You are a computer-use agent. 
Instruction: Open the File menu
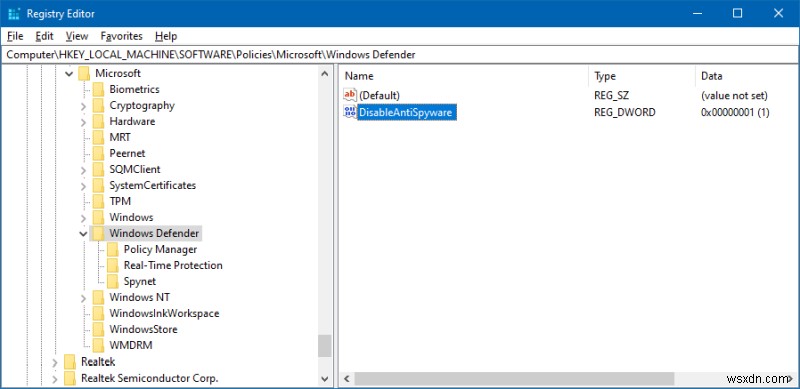(x=15, y=36)
